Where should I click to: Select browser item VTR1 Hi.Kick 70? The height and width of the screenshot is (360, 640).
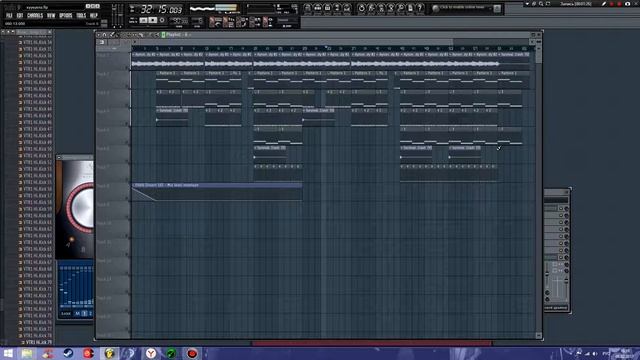(38, 282)
